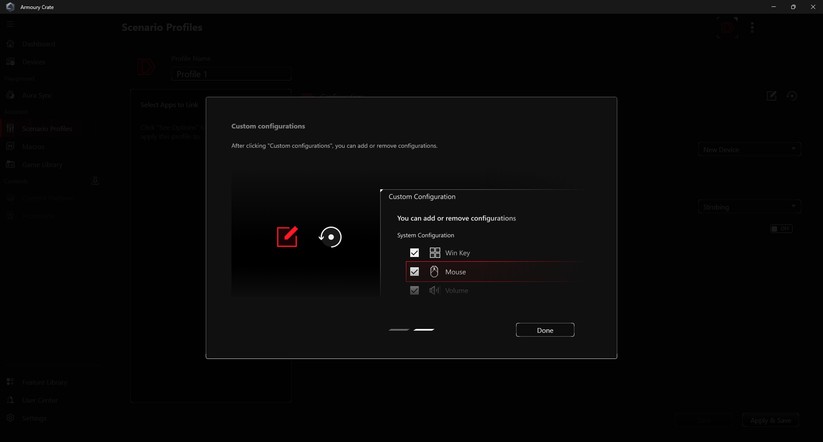Open User Center in the sidebar
823x442 pixels.
coord(39,400)
